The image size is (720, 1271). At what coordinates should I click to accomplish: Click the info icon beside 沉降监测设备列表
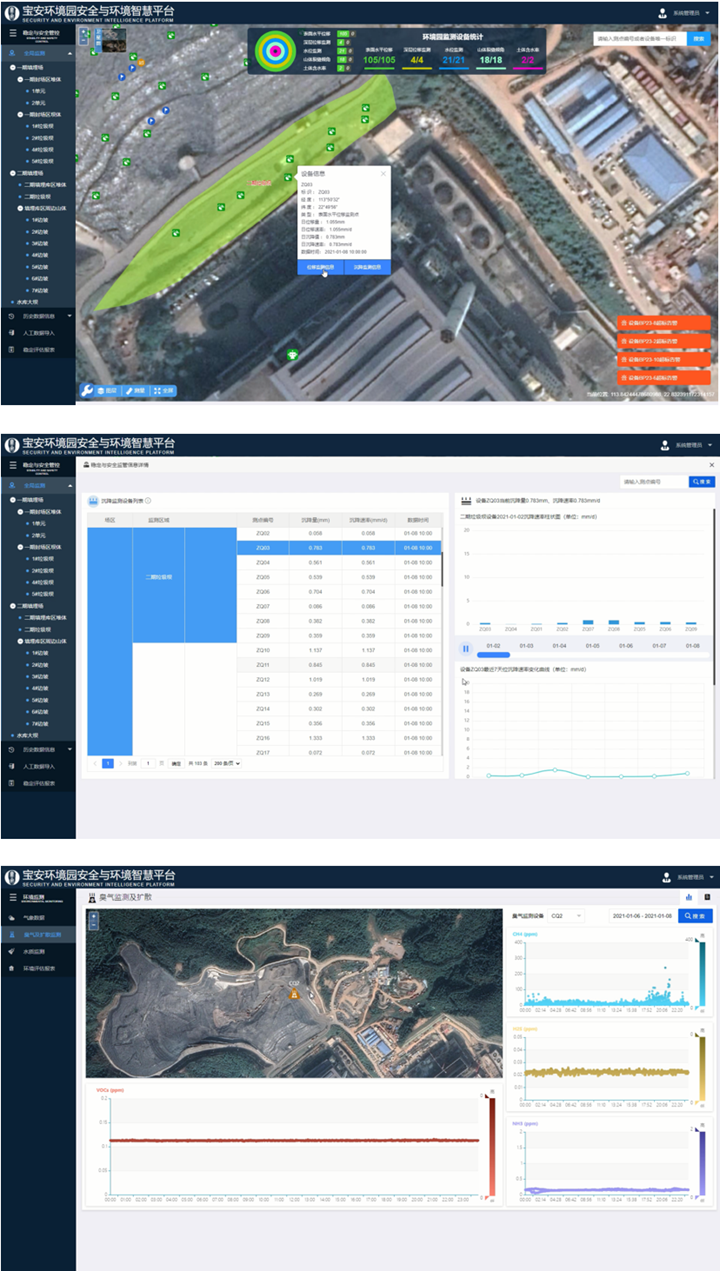point(148,500)
